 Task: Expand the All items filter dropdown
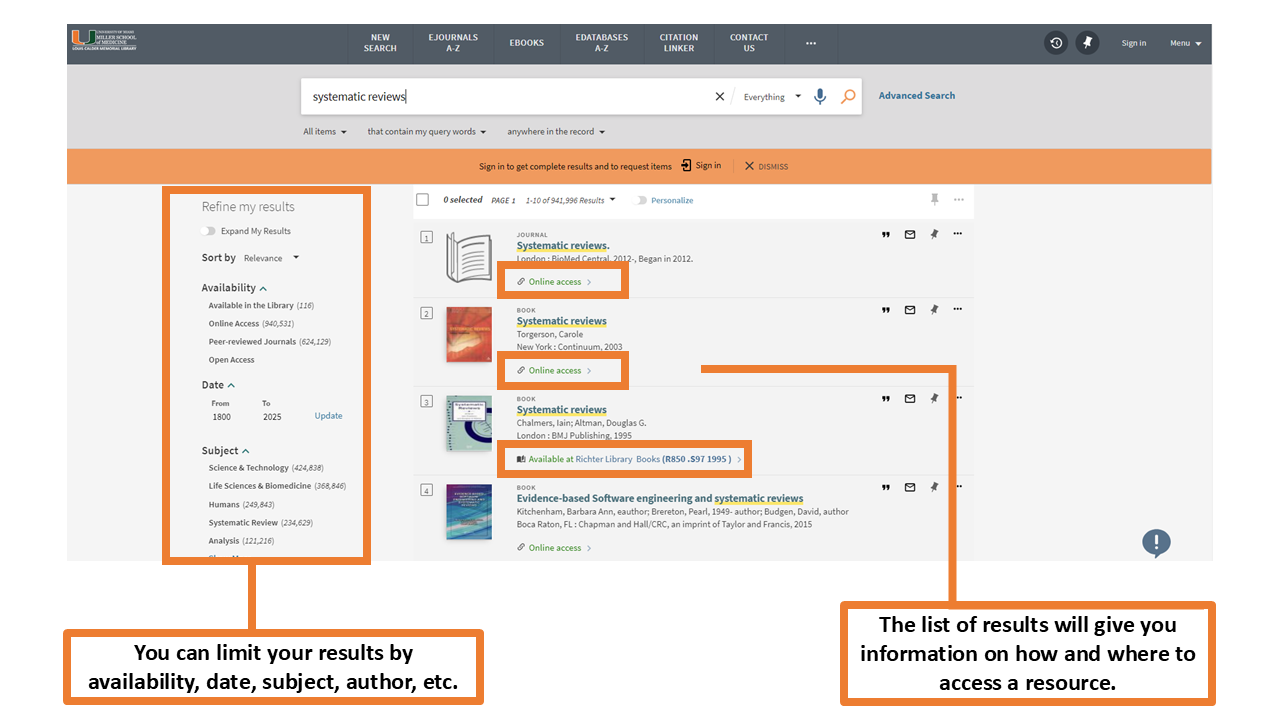tap(325, 132)
